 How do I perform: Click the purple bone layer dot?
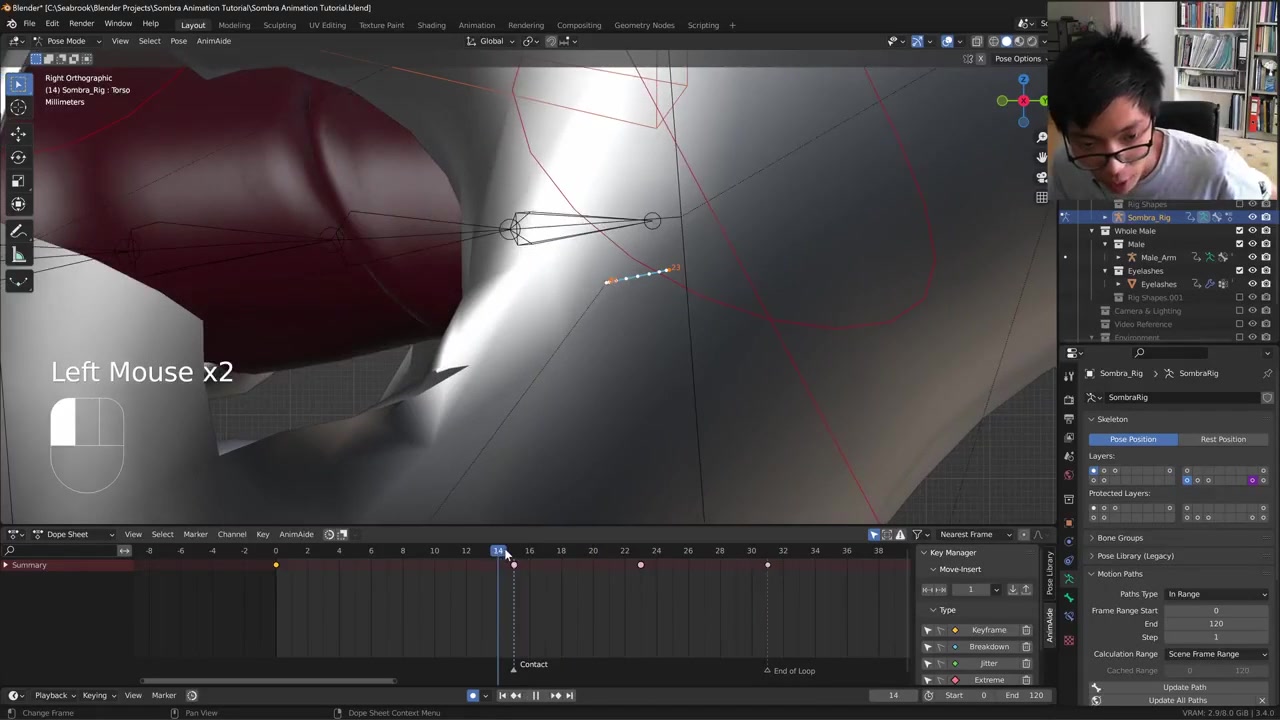(x=1252, y=481)
